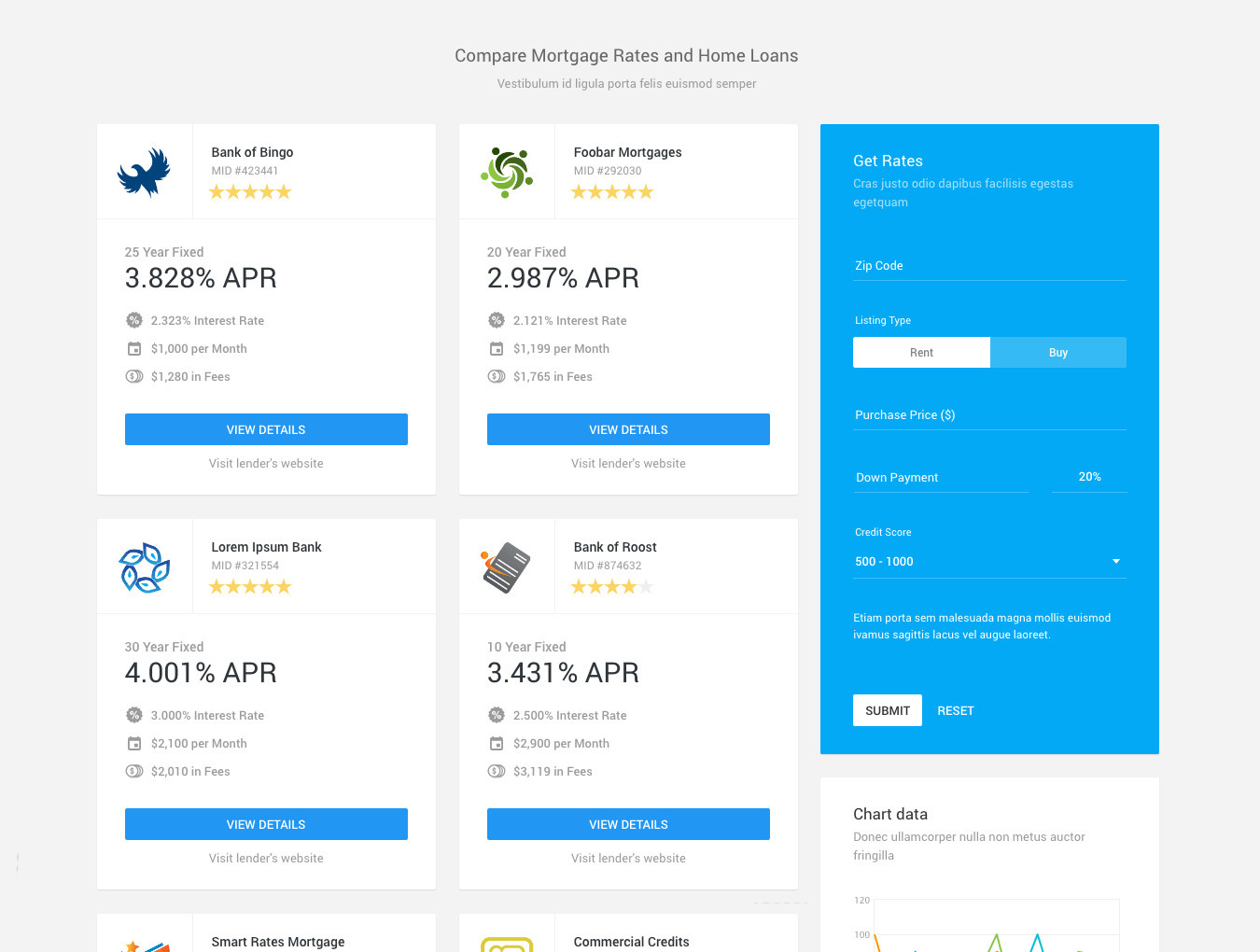Click the 500 - 1000 credit score value
Image resolution: width=1260 pixels, height=952 pixels.
(885, 562)
